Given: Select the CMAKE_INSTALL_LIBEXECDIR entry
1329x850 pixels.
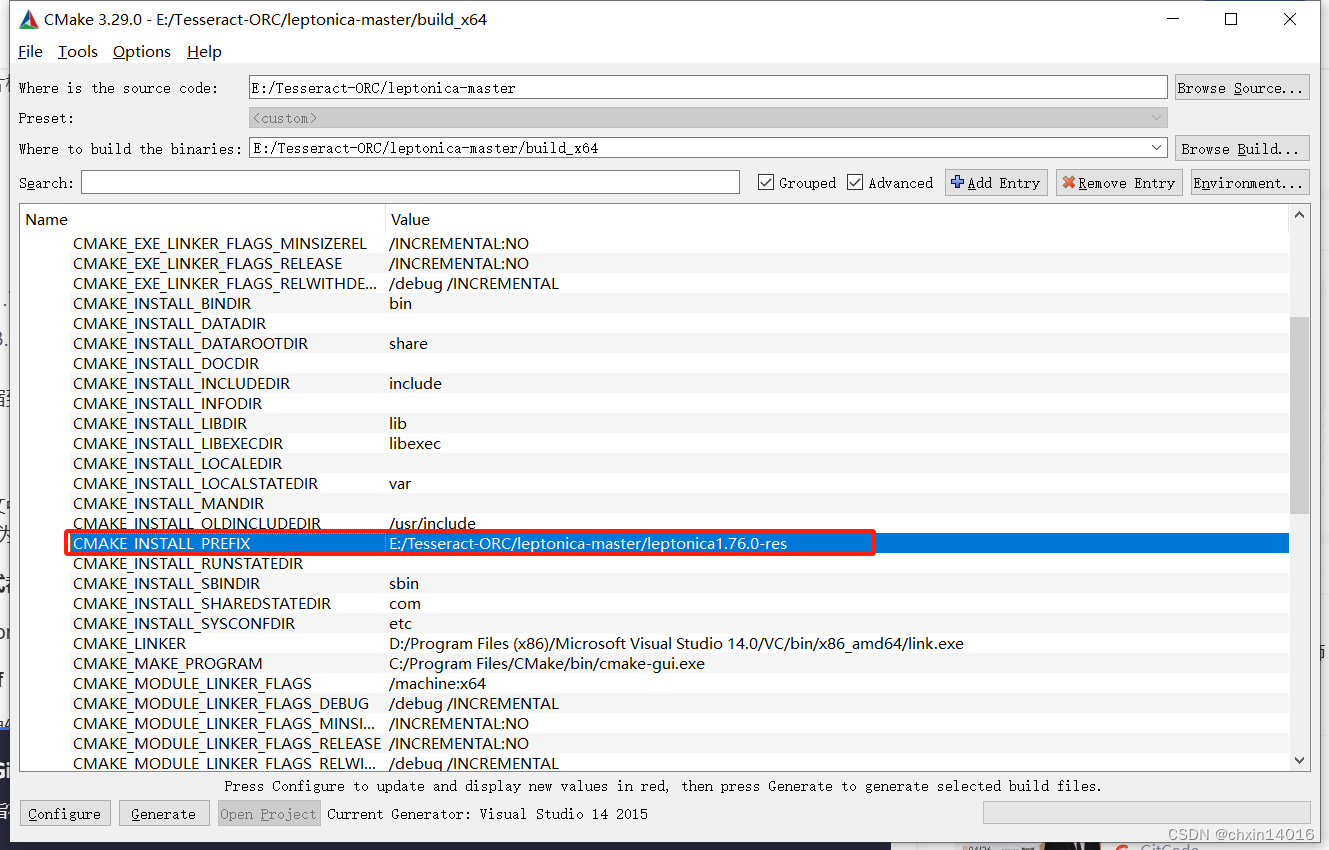Looking at the screenshot, I should point(178,443).
